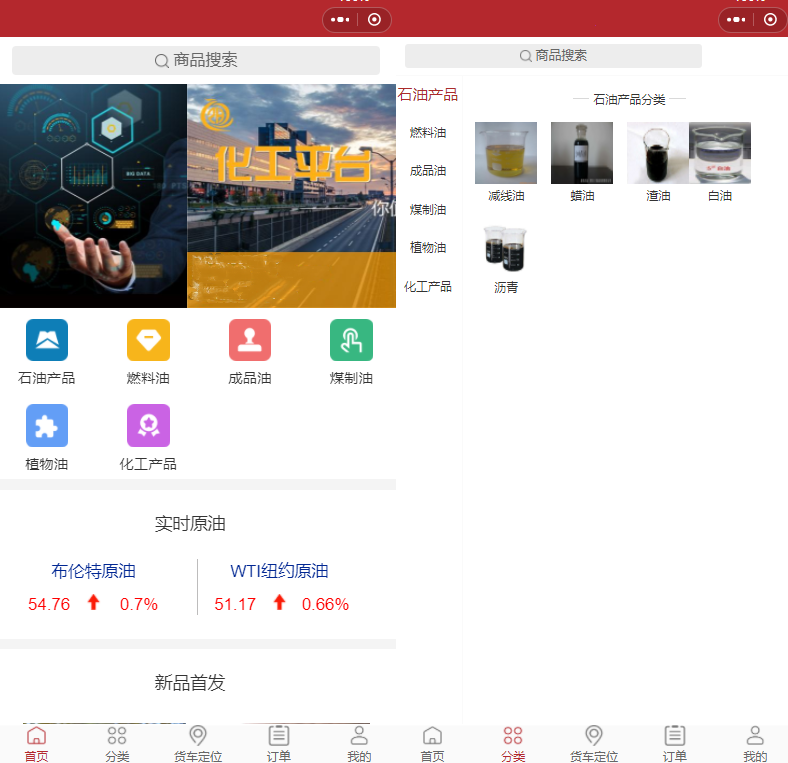The width and height of the screenshot is (788, 763).
Task: Click the 51.17 WTI price value
Action: 235,604
